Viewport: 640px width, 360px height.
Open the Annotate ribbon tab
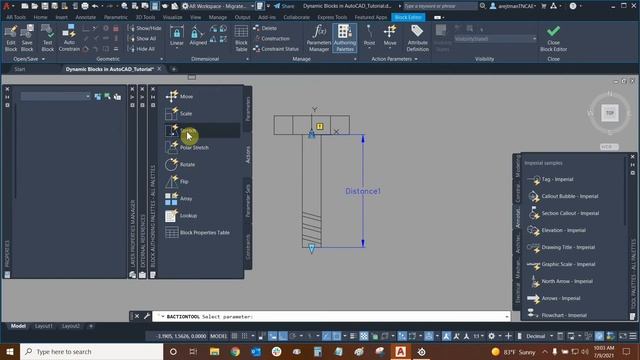point(86,17)
